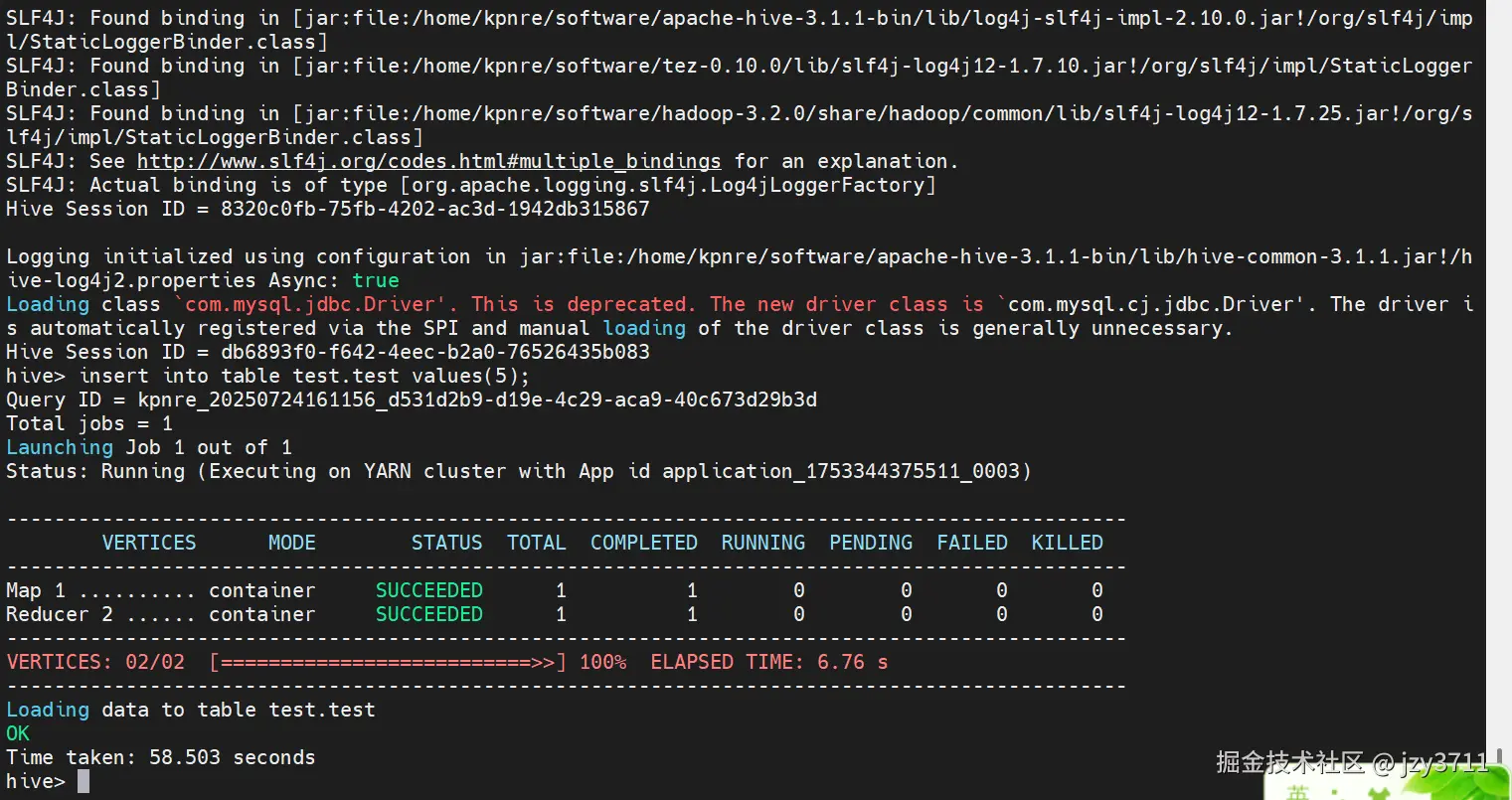This screenshot has width=1512, height=800.
Task: Click the ELAPSED TIME 6.76 s text
Action: (769, 662)
